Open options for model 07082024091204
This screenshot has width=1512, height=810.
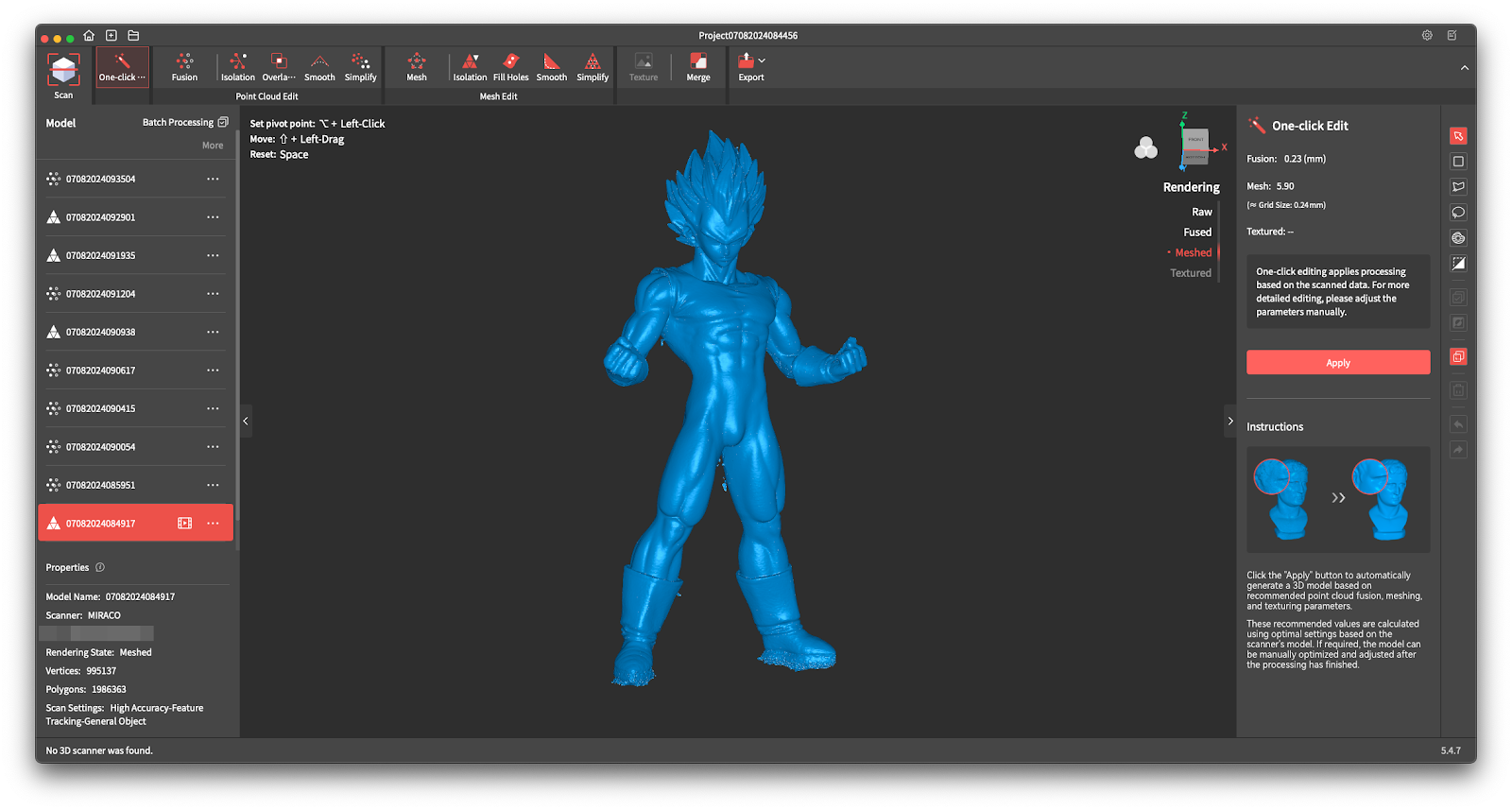coord(213,294)
